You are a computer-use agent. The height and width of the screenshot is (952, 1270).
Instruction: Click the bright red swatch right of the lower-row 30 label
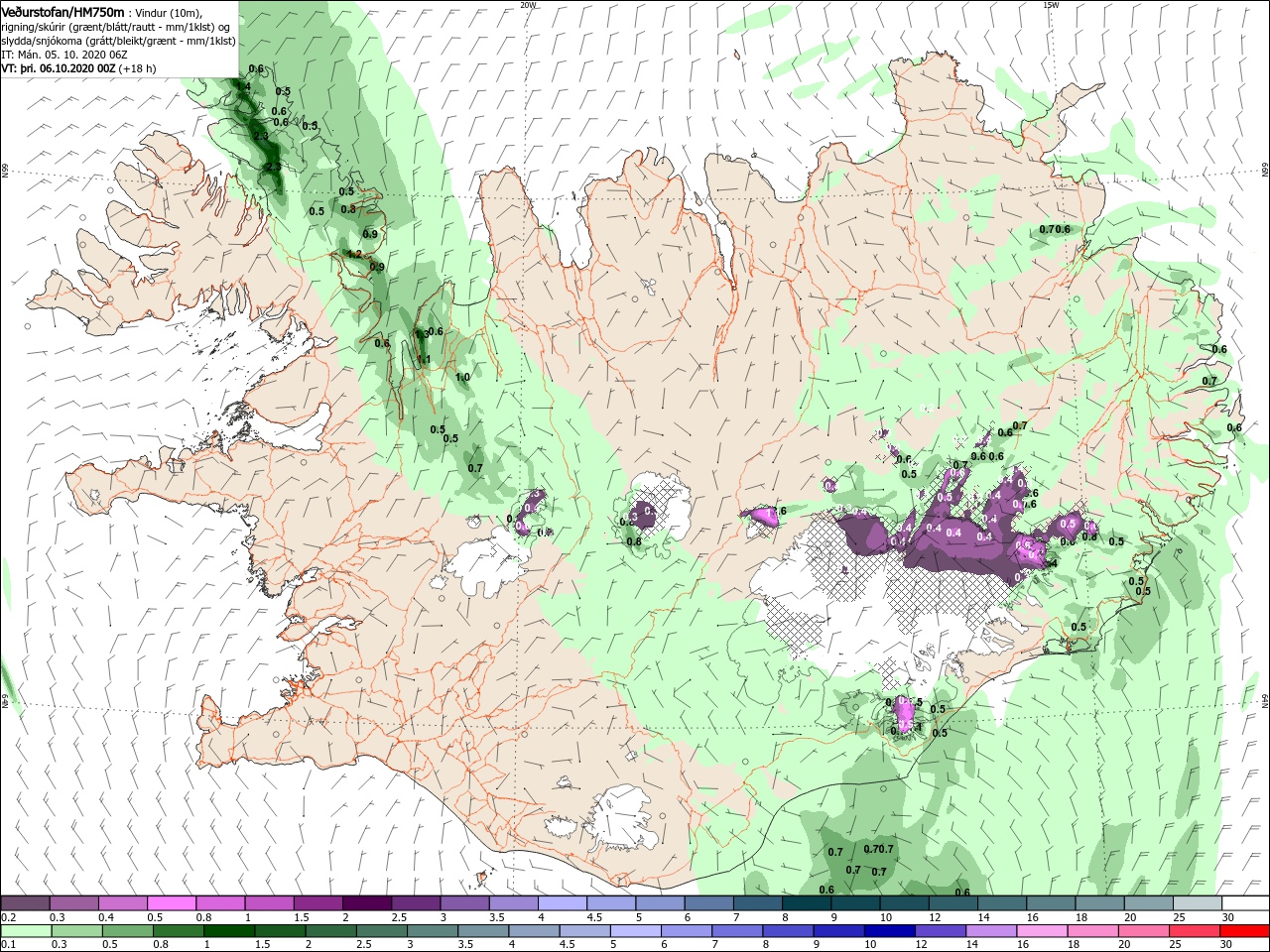pyautogui.click(x=1243, y=931)
